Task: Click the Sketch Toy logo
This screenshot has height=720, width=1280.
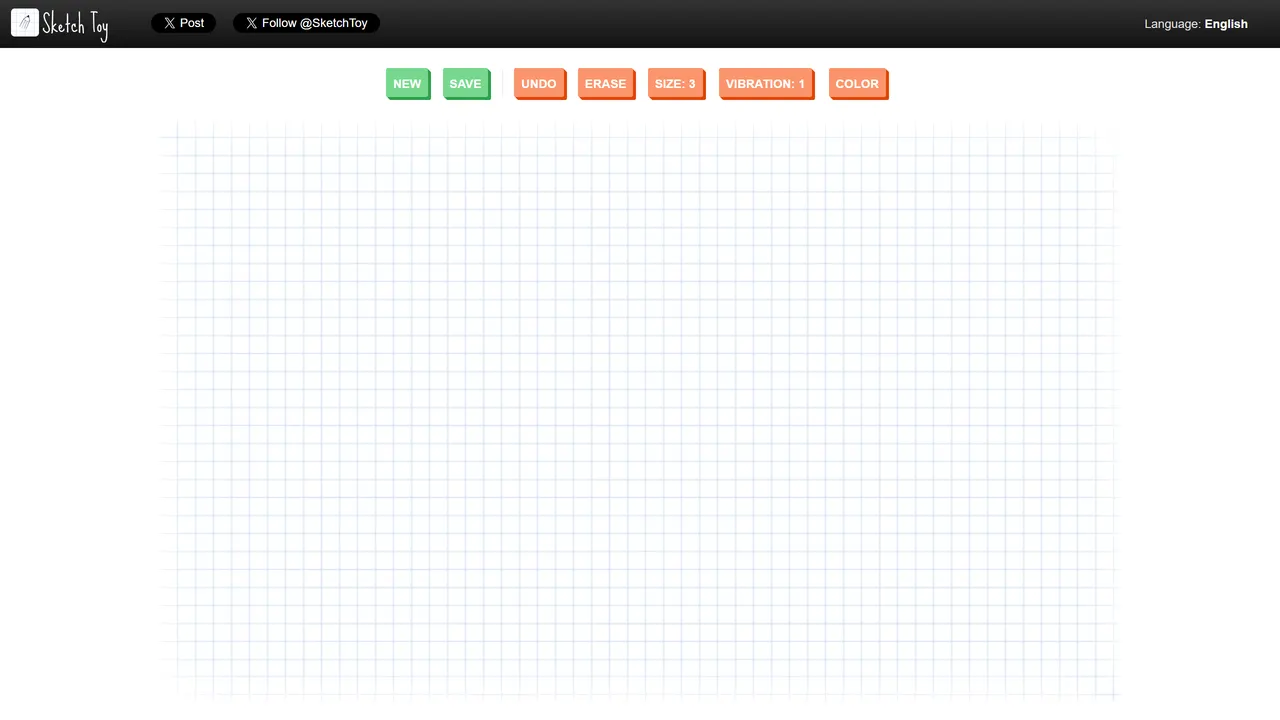Action: [59, 24]
